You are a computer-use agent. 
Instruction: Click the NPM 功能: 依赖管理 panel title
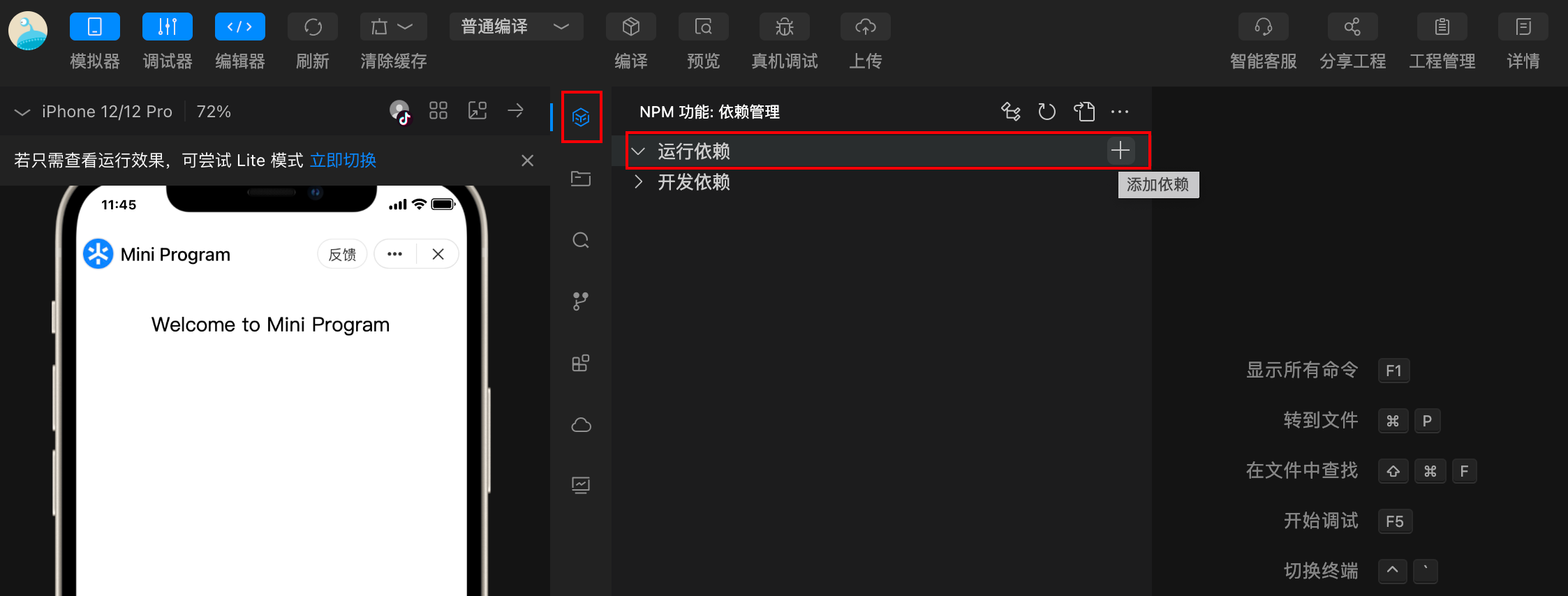pyautogui.click(x=709, y=112)
